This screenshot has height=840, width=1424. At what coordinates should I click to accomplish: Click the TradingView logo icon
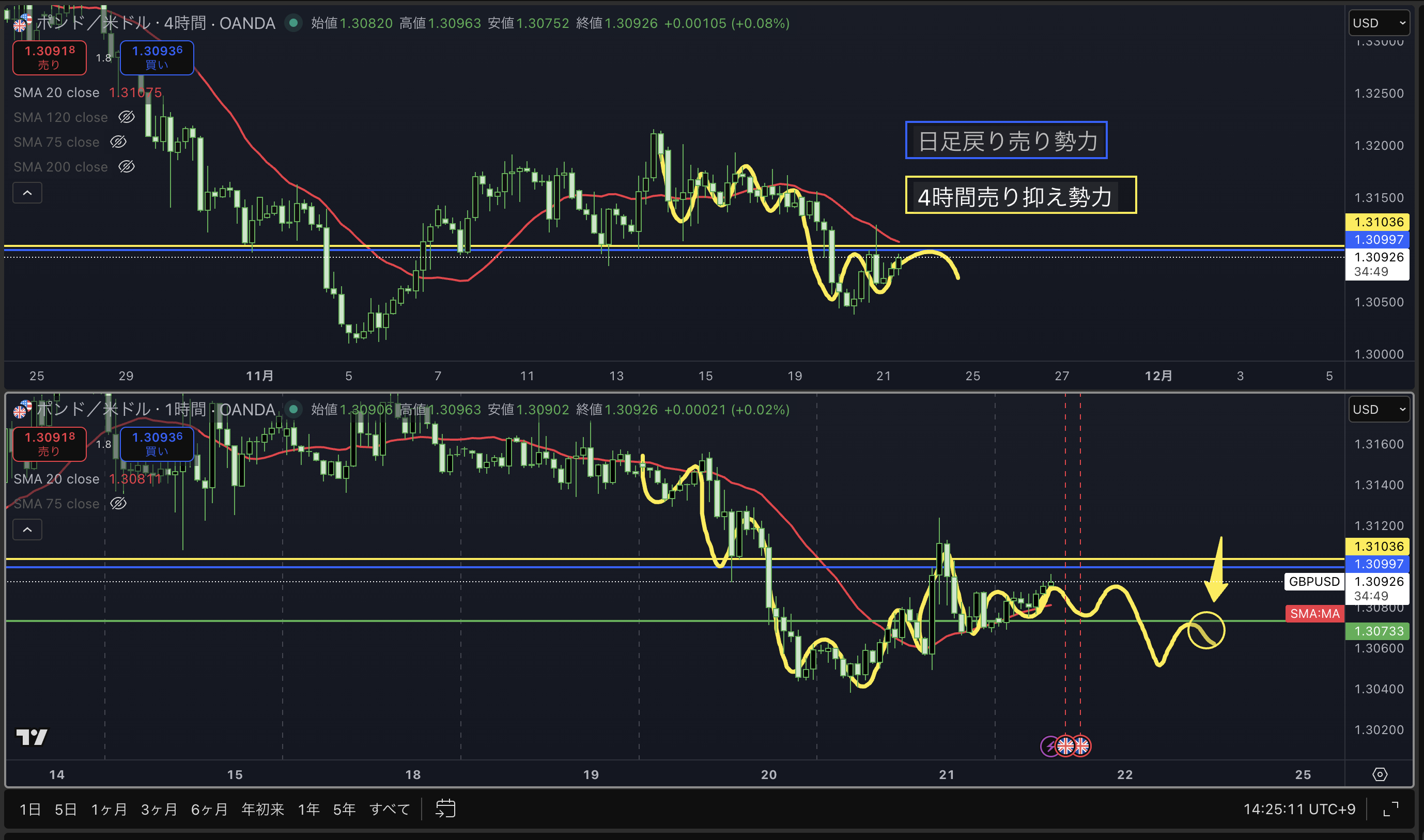[32, 737]
